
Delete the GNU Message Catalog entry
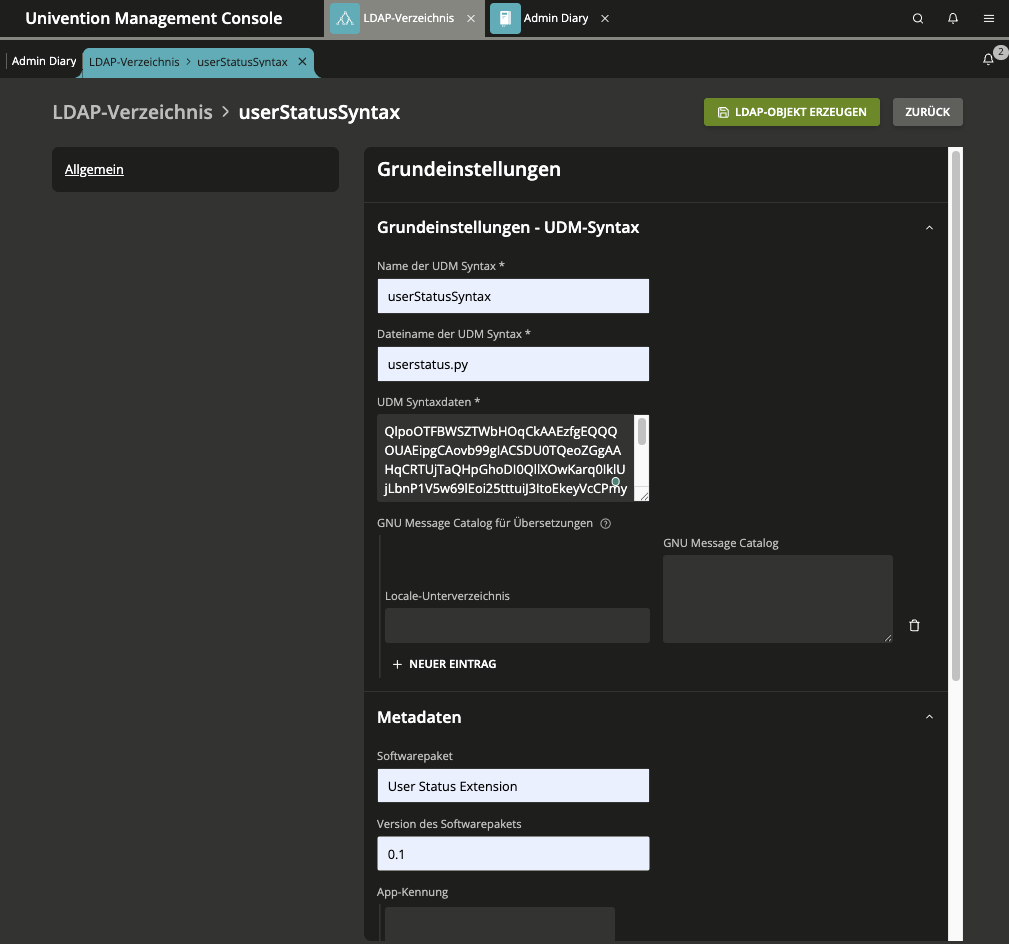point(914,626)
